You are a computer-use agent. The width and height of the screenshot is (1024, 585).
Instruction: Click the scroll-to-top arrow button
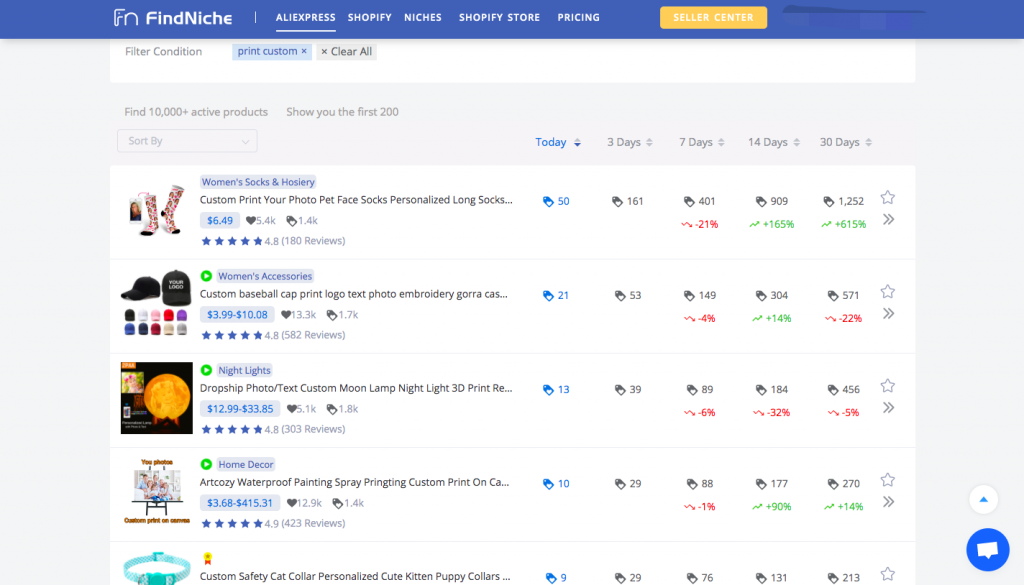pos(984,499)
